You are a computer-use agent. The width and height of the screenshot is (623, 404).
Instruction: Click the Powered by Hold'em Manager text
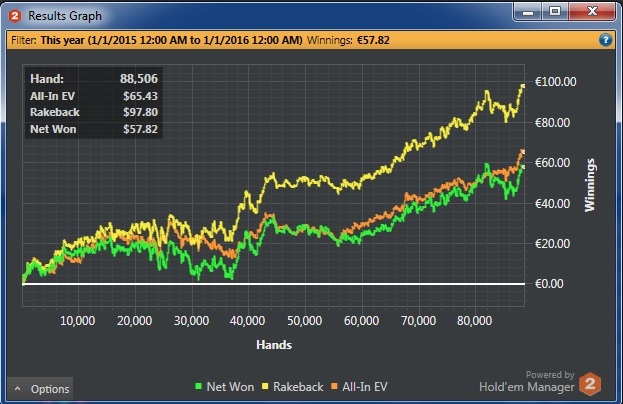click(x=527, y=382)
